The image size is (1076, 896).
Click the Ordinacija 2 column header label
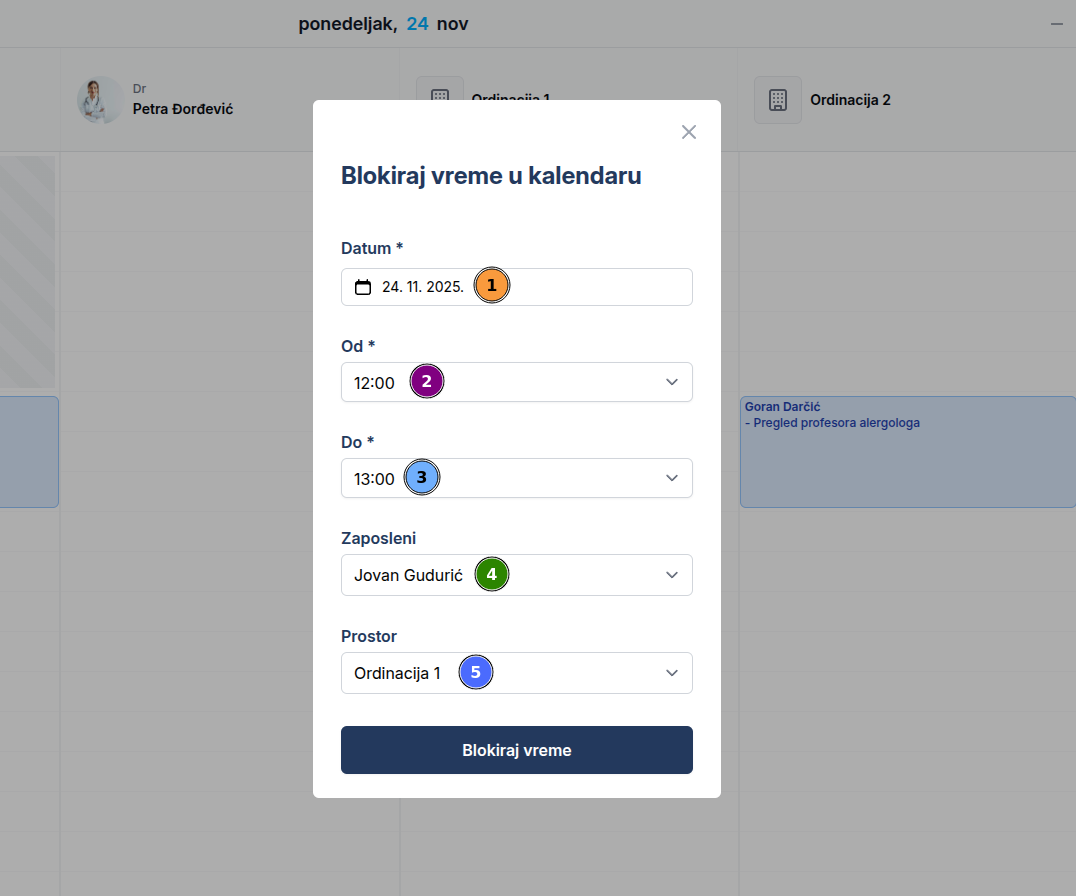(850, 100)
